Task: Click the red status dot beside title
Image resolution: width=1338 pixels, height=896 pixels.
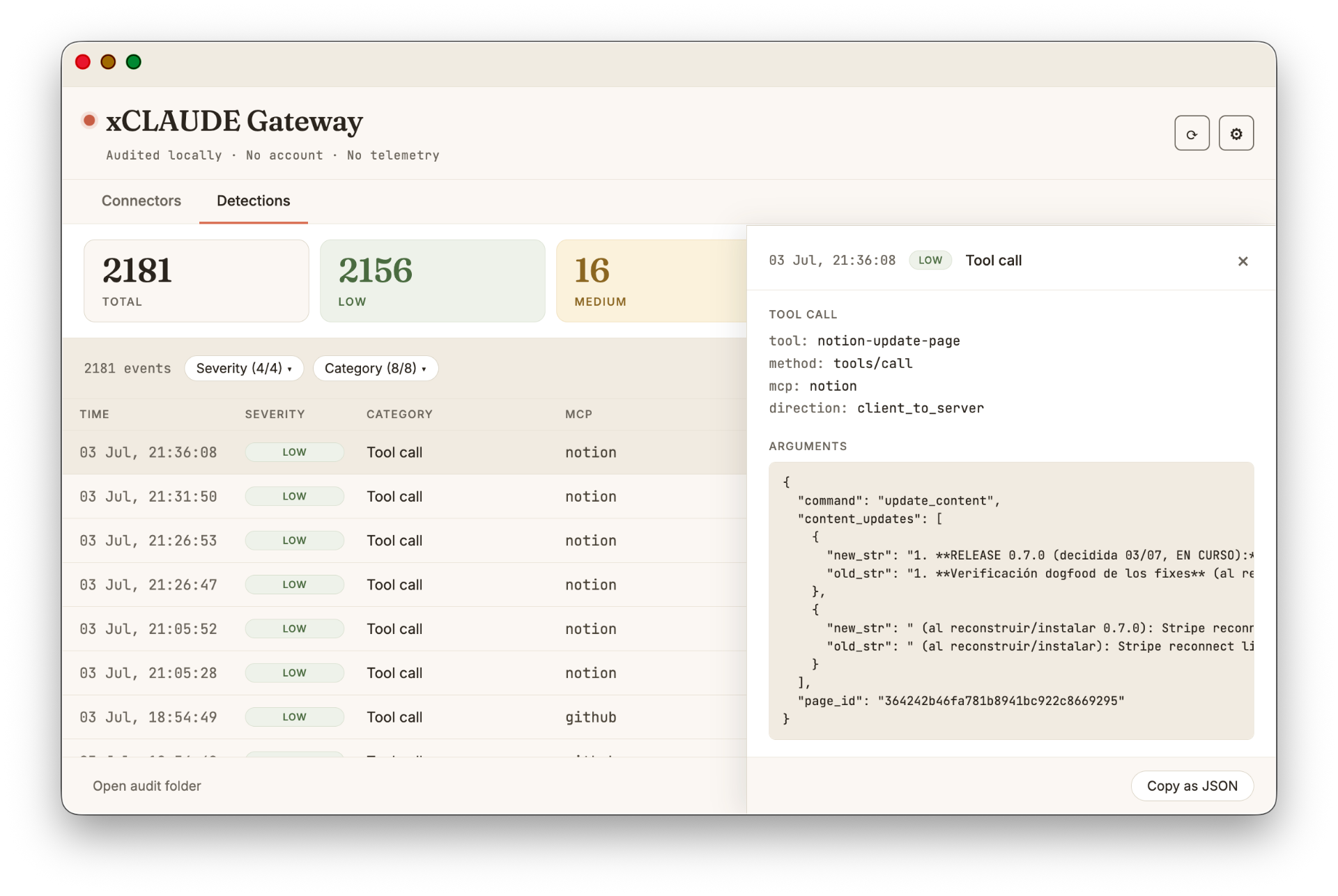Action: pyautogui.click(x=89, y=121)
